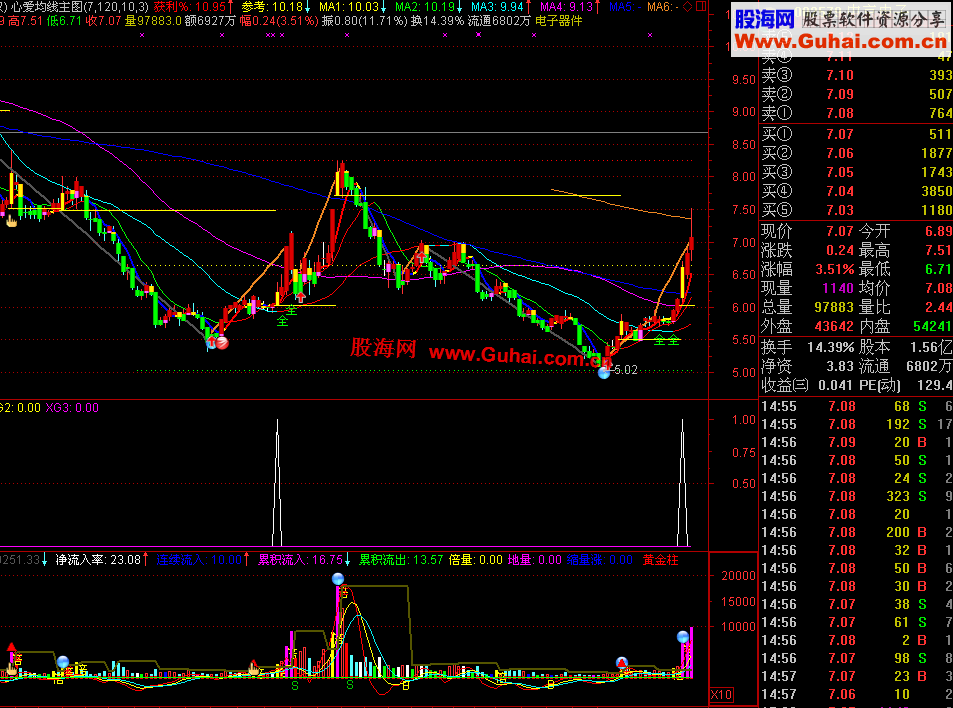Viewport: 953px width, 708px height.
Task: Select buy order 买④ at 7.04
Action: tap(856, 191)
